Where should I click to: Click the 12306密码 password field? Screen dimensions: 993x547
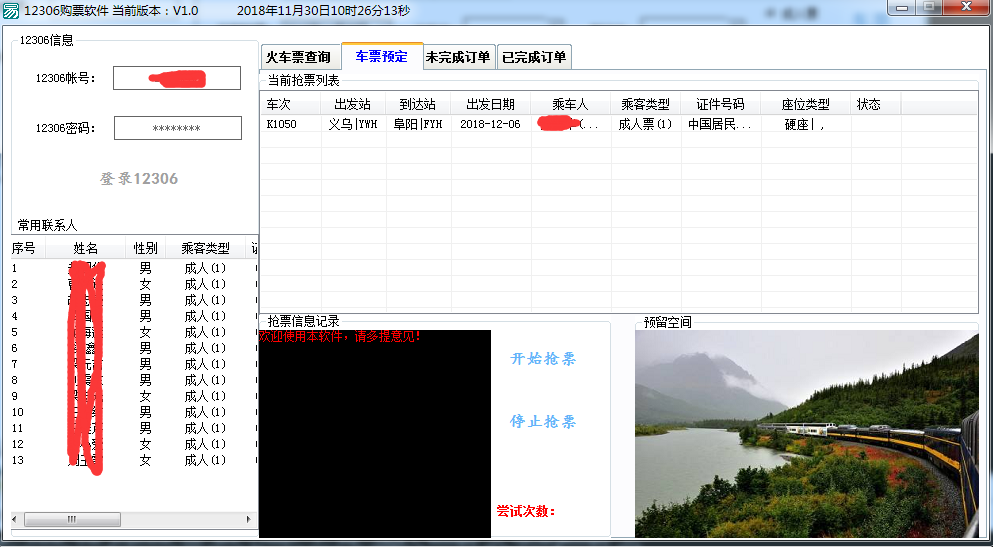tap(177, 128)
